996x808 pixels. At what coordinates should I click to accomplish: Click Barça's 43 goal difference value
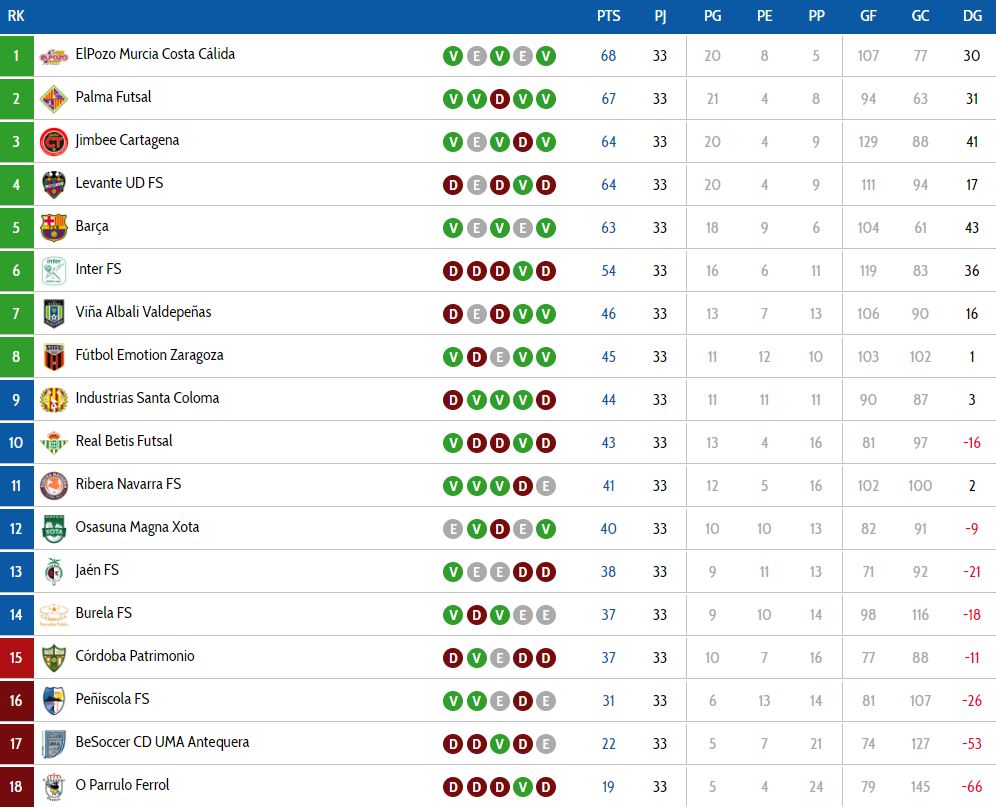[x=972, y=227]
